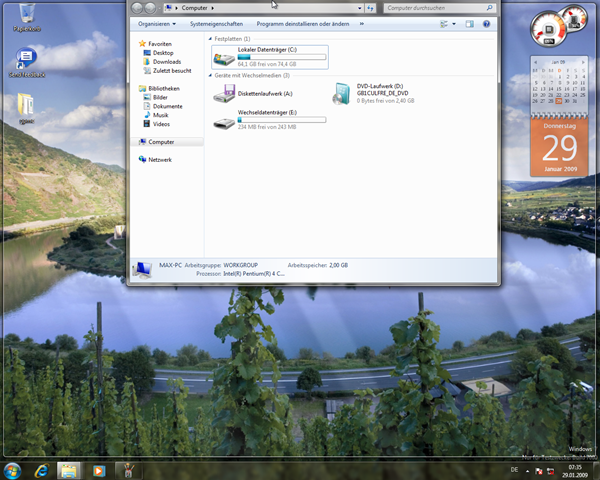
Task: Open the view options dropdown arrow
Action: tap(454, 24)
